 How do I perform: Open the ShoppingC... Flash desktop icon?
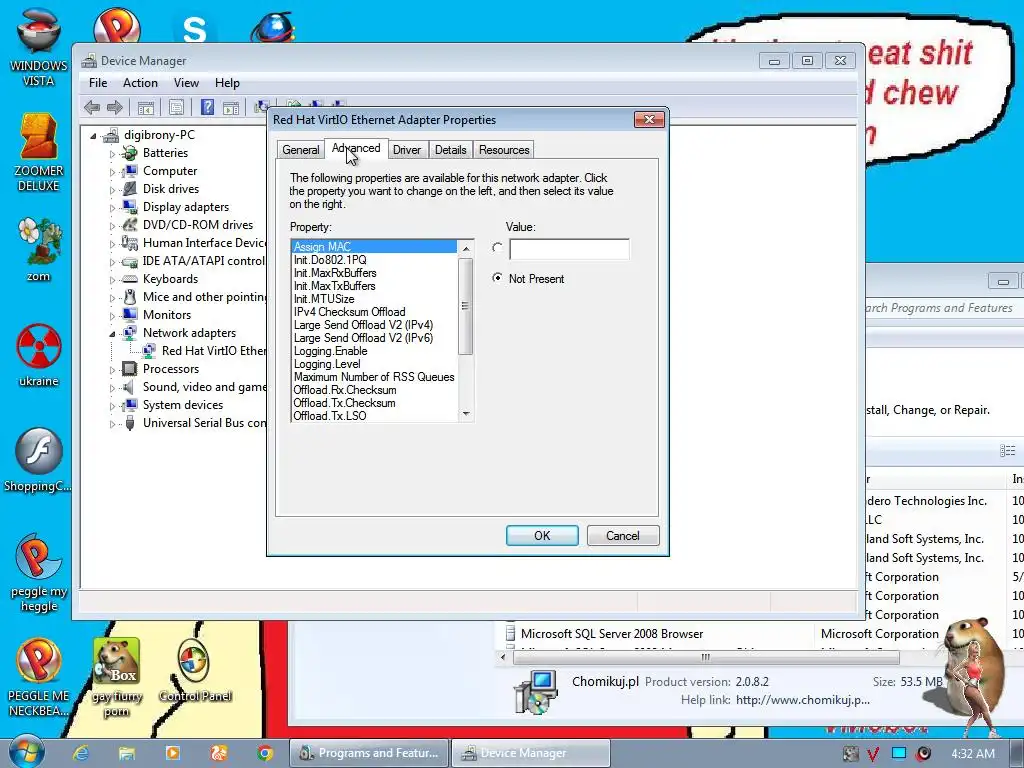click(x=38, y=460)
